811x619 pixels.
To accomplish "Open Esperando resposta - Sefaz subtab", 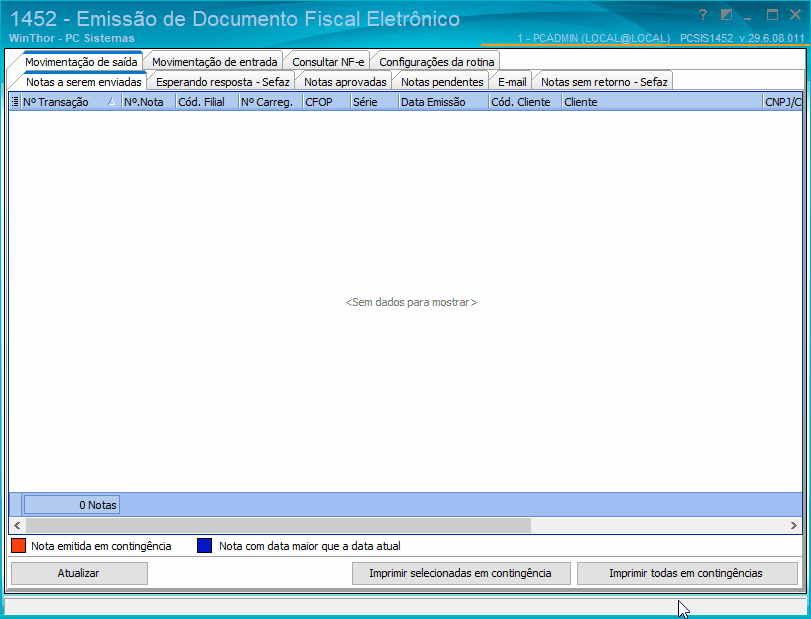I will (x=222, y=82).
